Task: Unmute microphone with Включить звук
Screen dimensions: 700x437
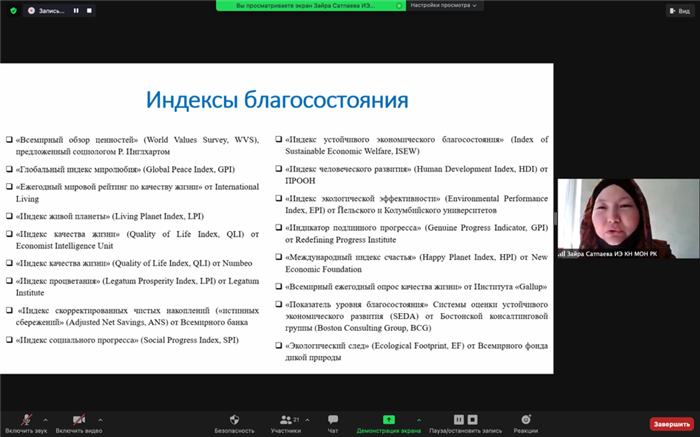Action: 23,420
